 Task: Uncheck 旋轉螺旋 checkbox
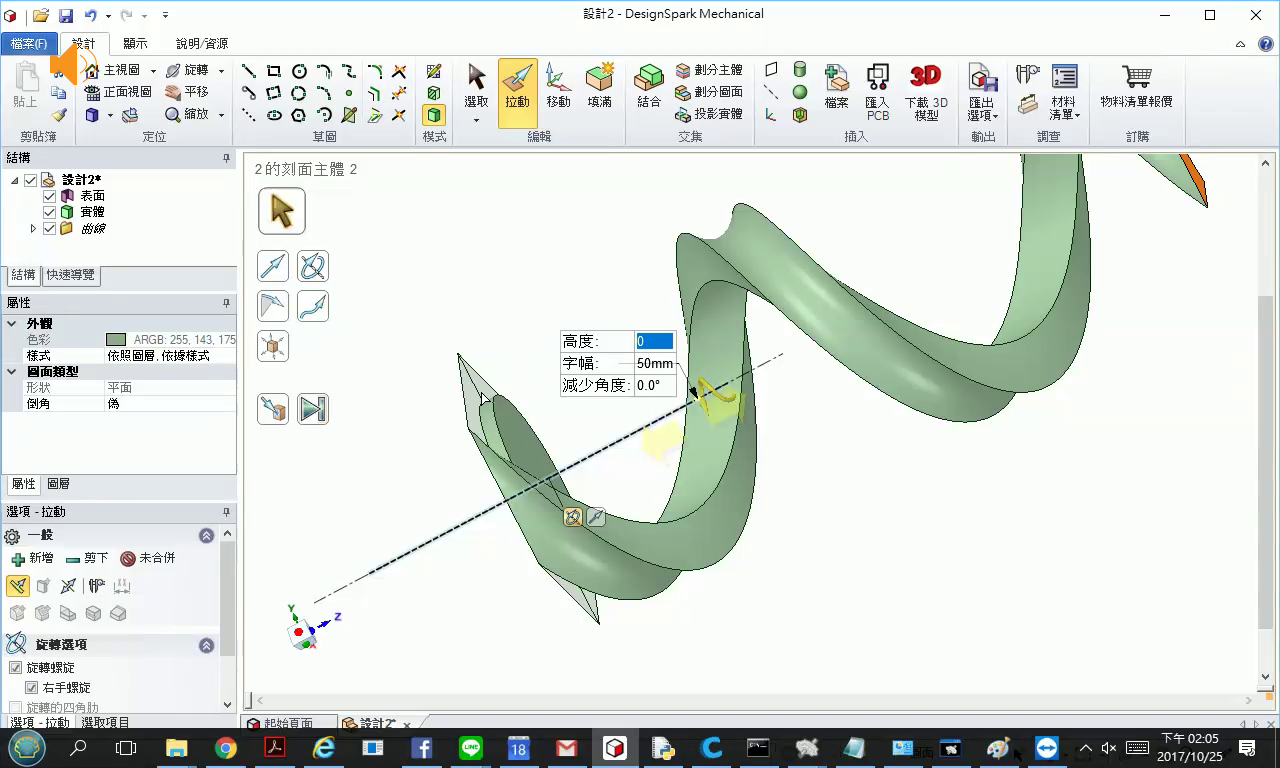click(x=15, y=668)
